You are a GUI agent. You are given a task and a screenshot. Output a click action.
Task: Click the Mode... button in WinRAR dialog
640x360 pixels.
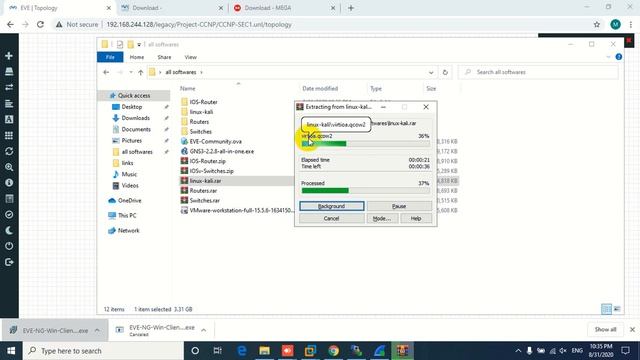(x=382, y=218)
